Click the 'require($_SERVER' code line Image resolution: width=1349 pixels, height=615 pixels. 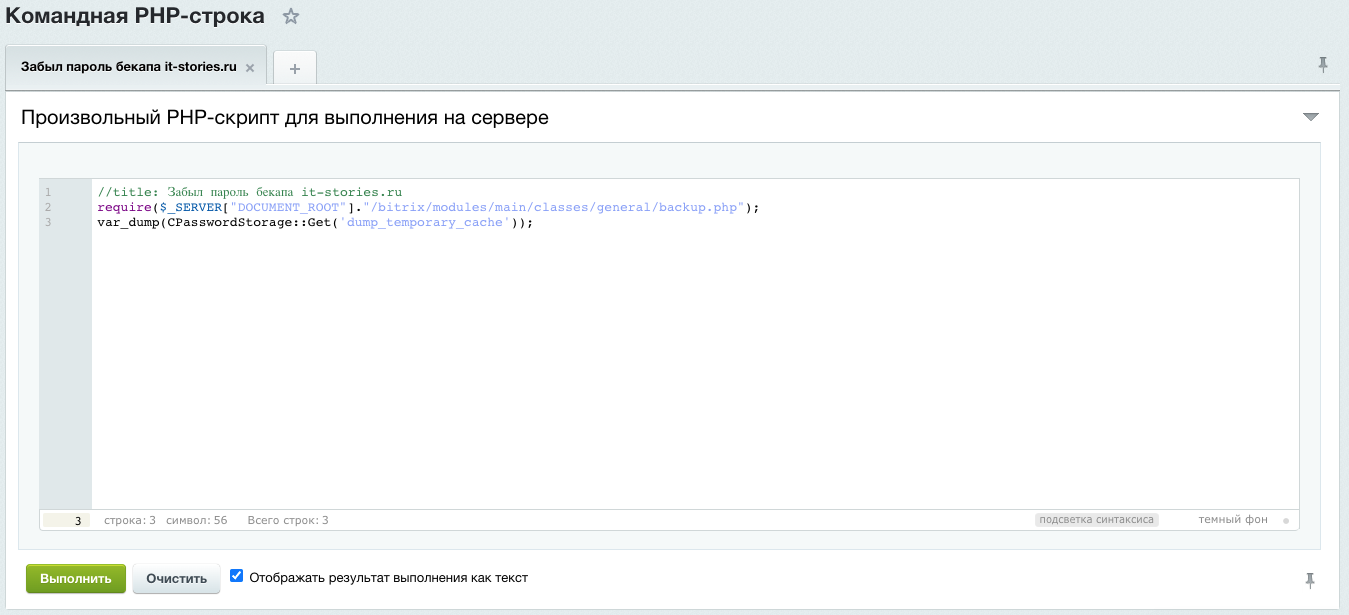429,207
